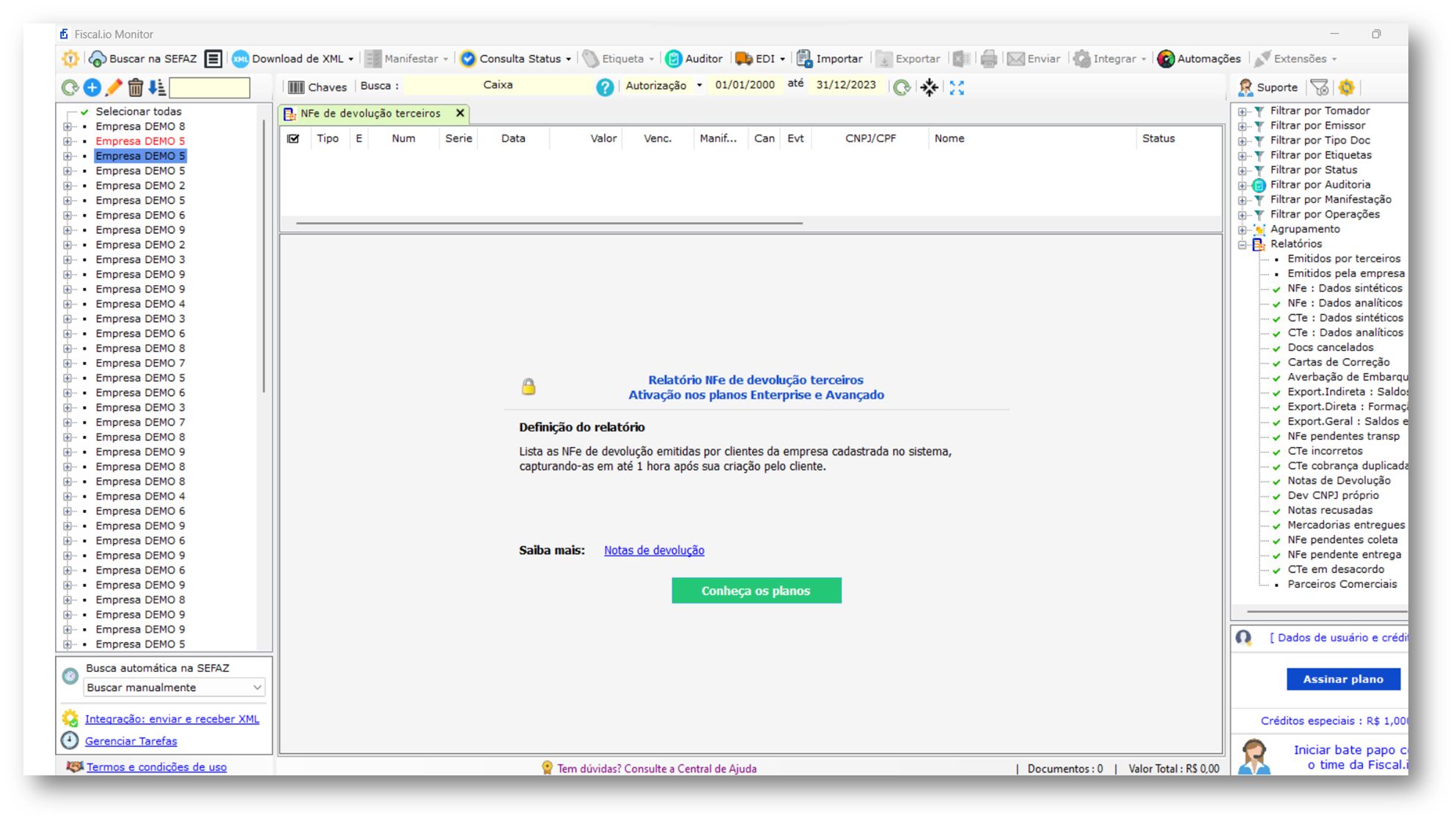This screenshot has width=1456, height=823.
Task: Open the Notas de devolução link
Action: [654, 550]
